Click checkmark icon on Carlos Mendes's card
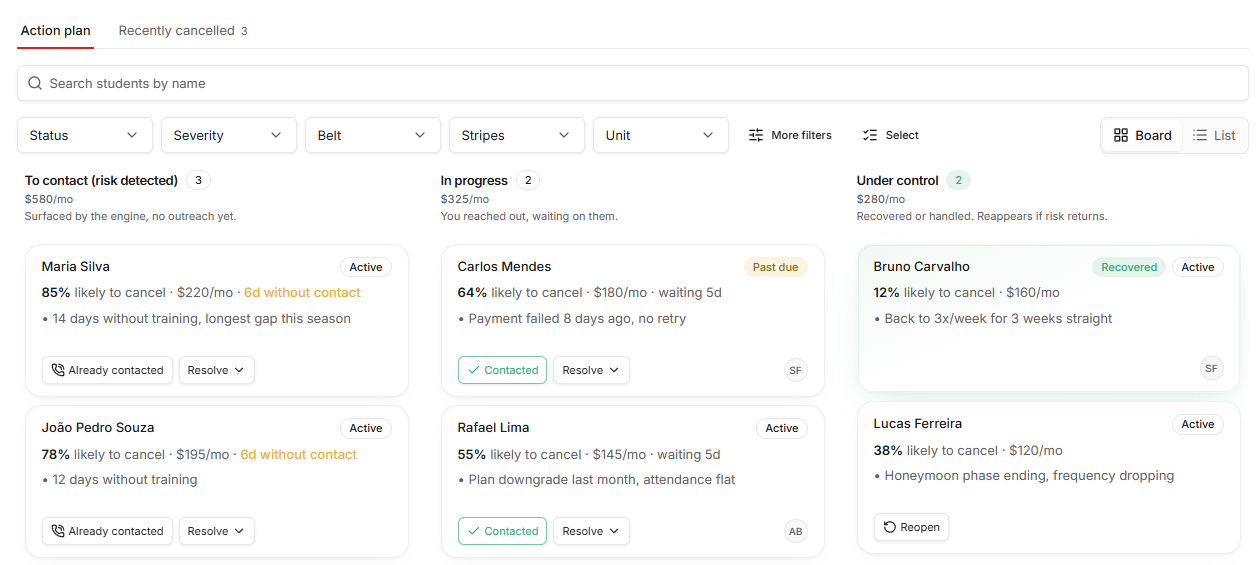 474,370
